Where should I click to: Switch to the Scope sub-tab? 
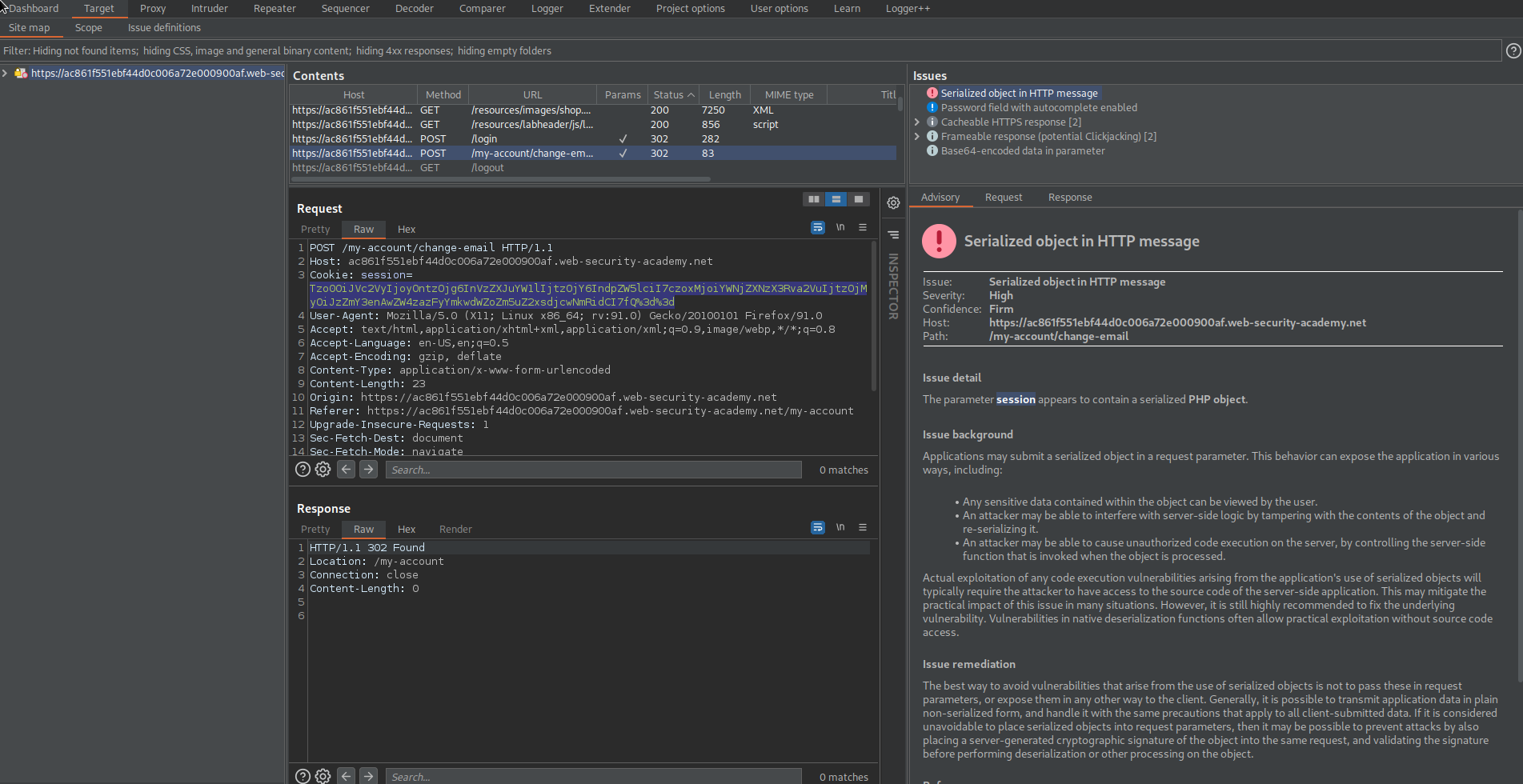pos(89,28)
